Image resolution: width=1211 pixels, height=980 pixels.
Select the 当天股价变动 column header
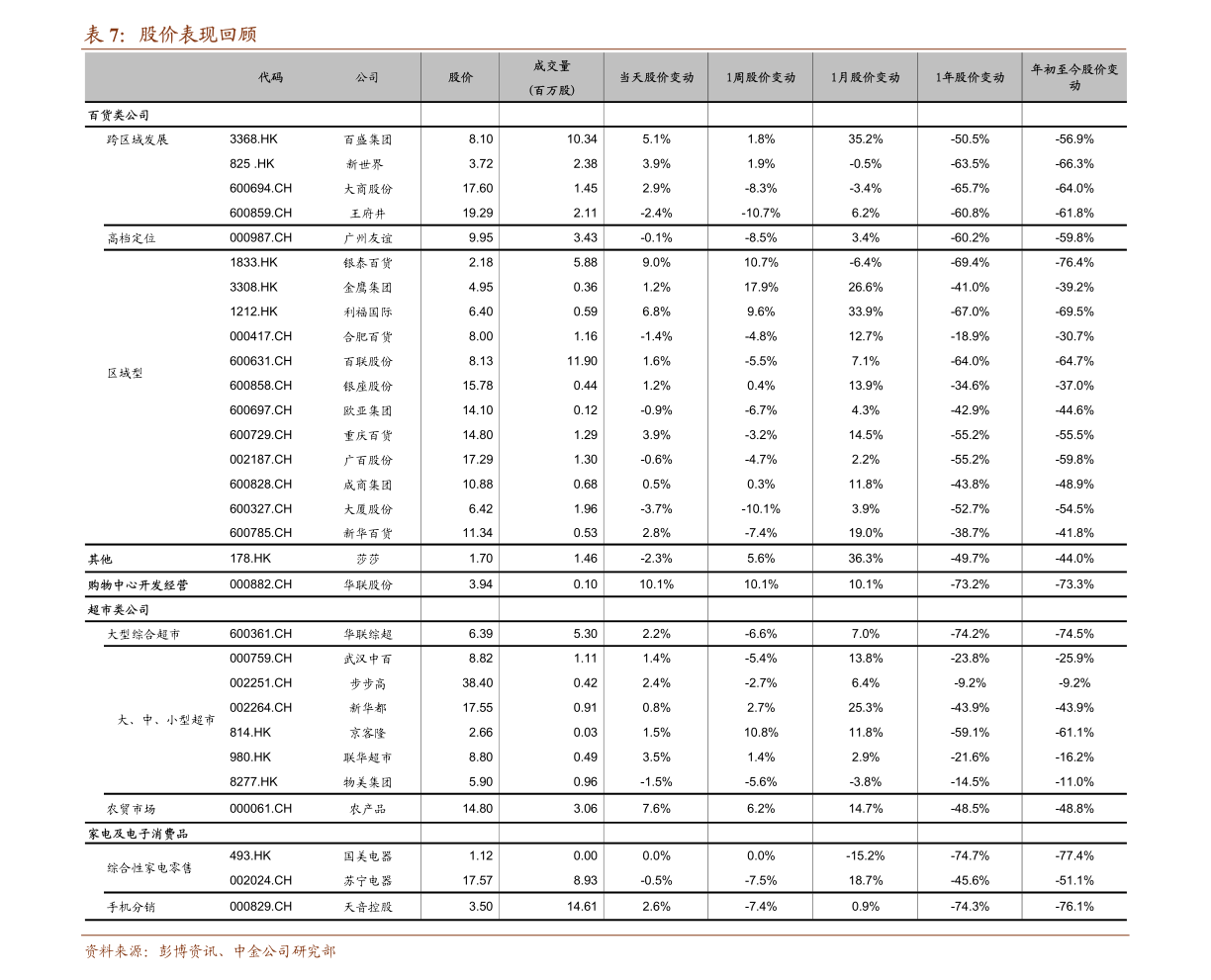coord(656,77)
